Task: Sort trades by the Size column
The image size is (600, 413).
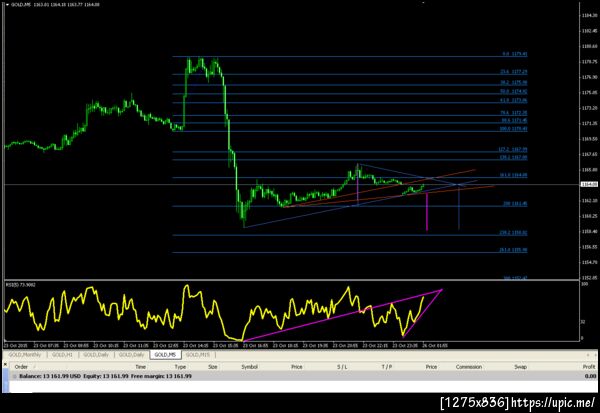Action: (x=212, y=367)
